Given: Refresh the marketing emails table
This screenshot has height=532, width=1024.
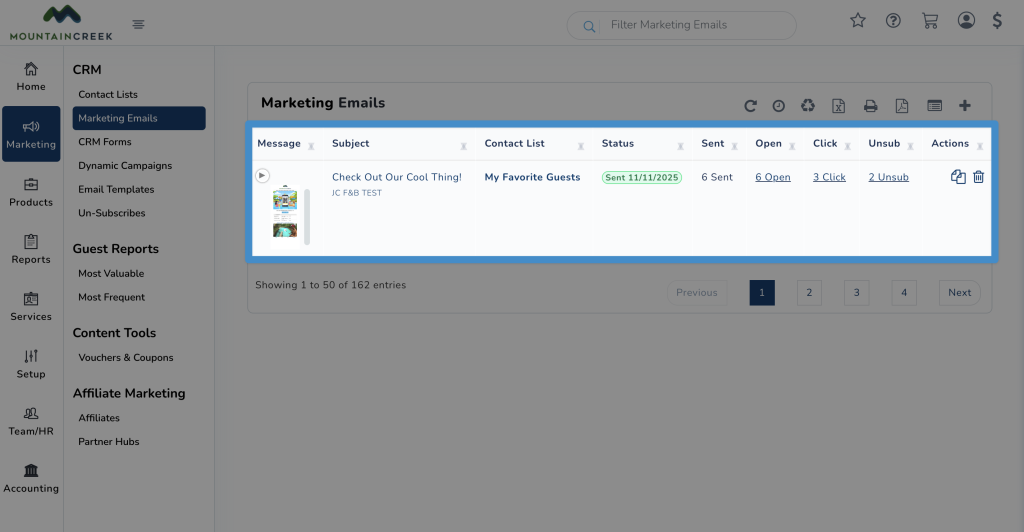Looking at the screenshot, I should 750,106.
